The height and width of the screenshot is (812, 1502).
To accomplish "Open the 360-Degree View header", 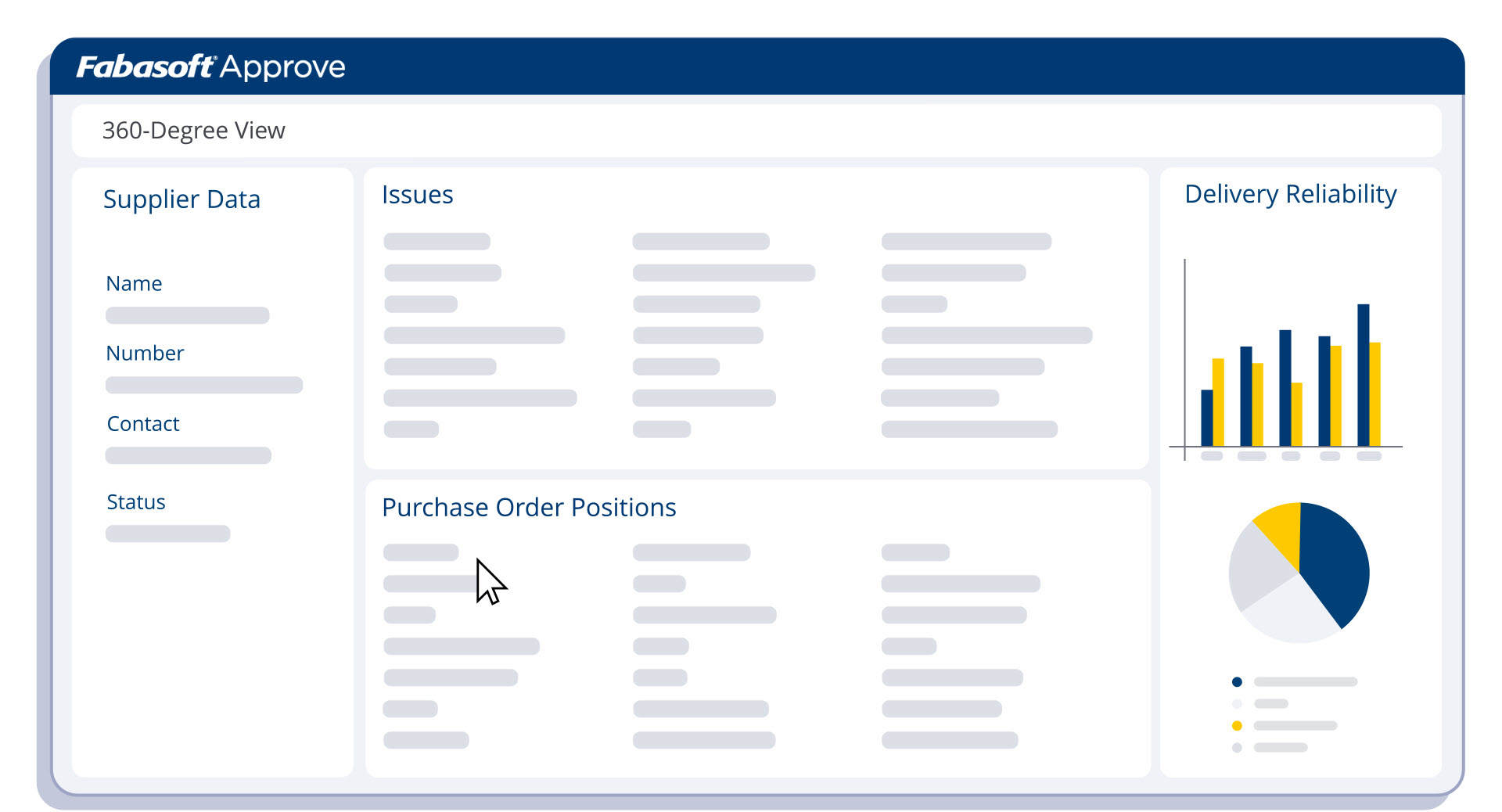I will pyautogui.click(x=194, y=130).
